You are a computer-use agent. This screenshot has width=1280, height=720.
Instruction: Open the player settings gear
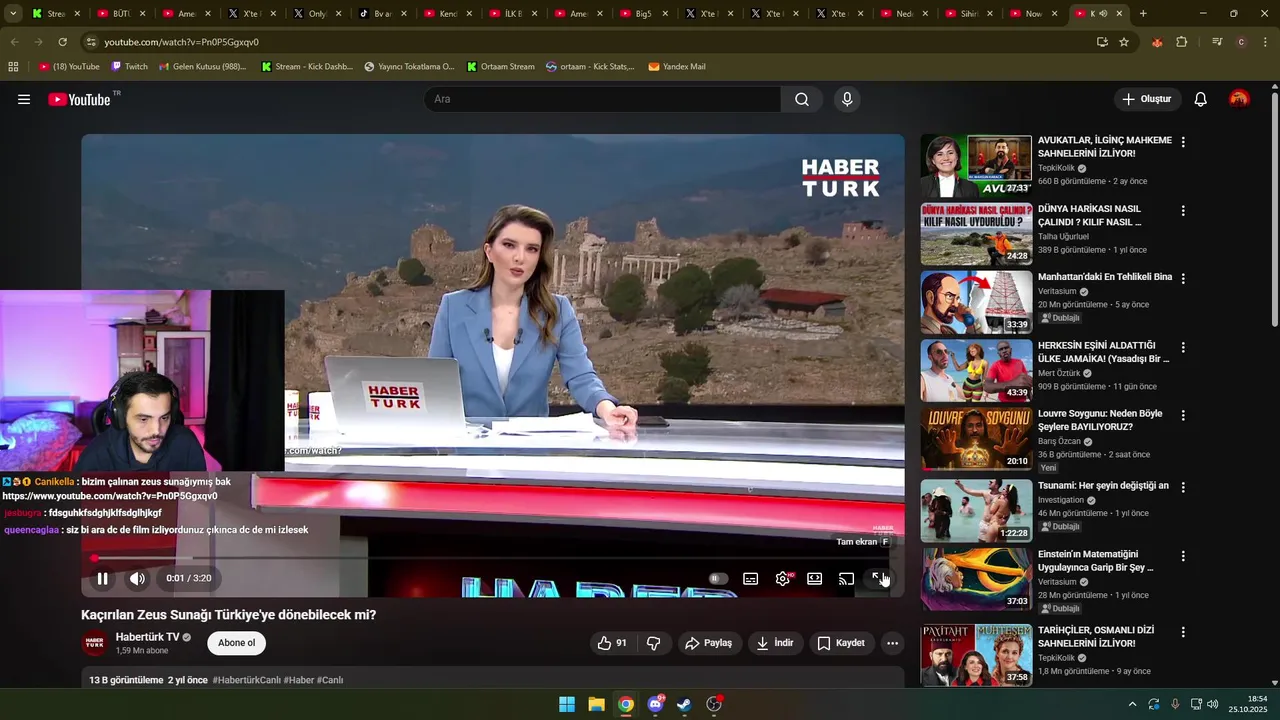pyautogui.click(x=783, y=578)
